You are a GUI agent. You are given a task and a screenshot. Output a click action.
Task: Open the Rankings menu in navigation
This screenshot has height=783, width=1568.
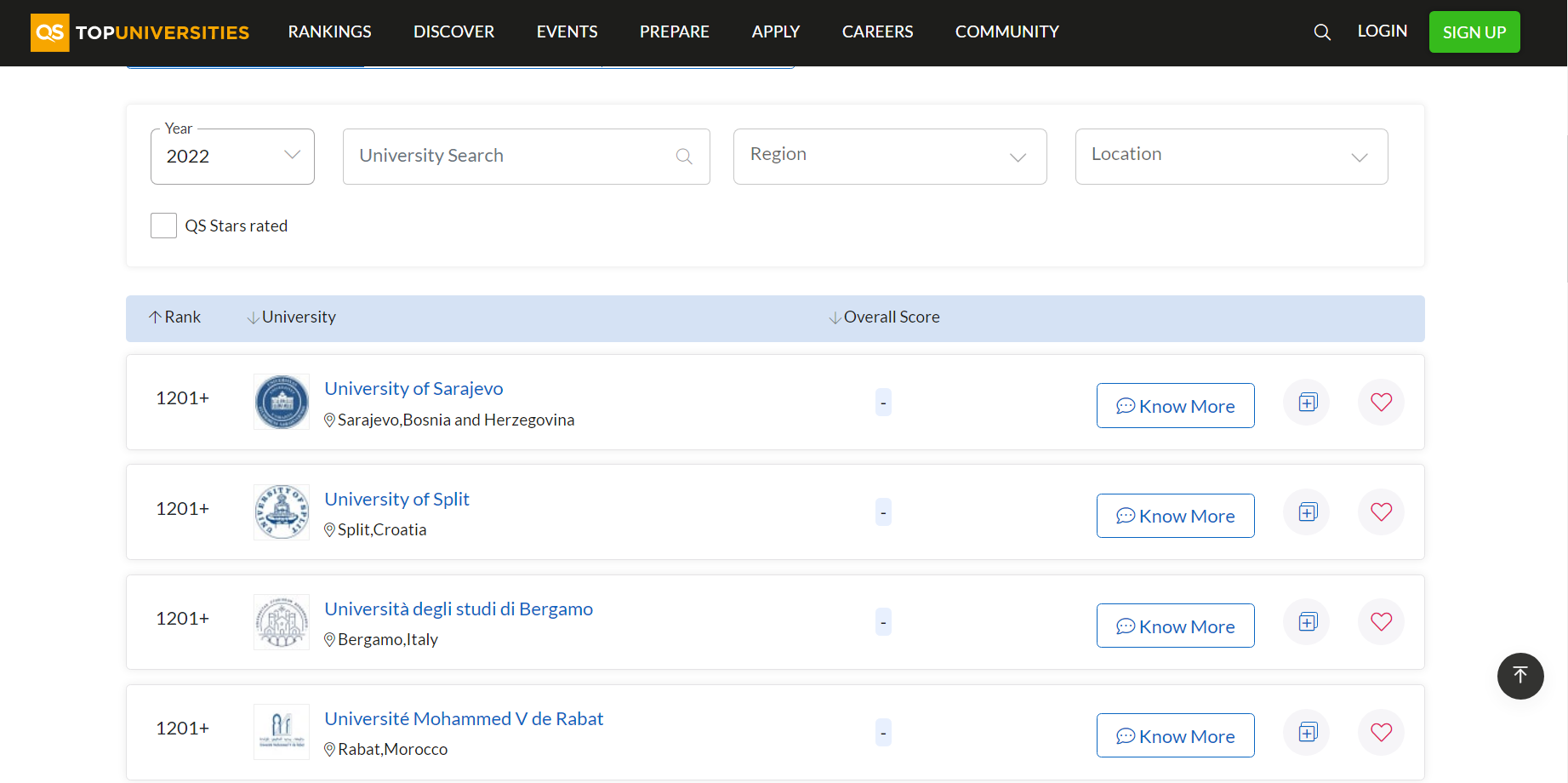(x=329, y=32)
